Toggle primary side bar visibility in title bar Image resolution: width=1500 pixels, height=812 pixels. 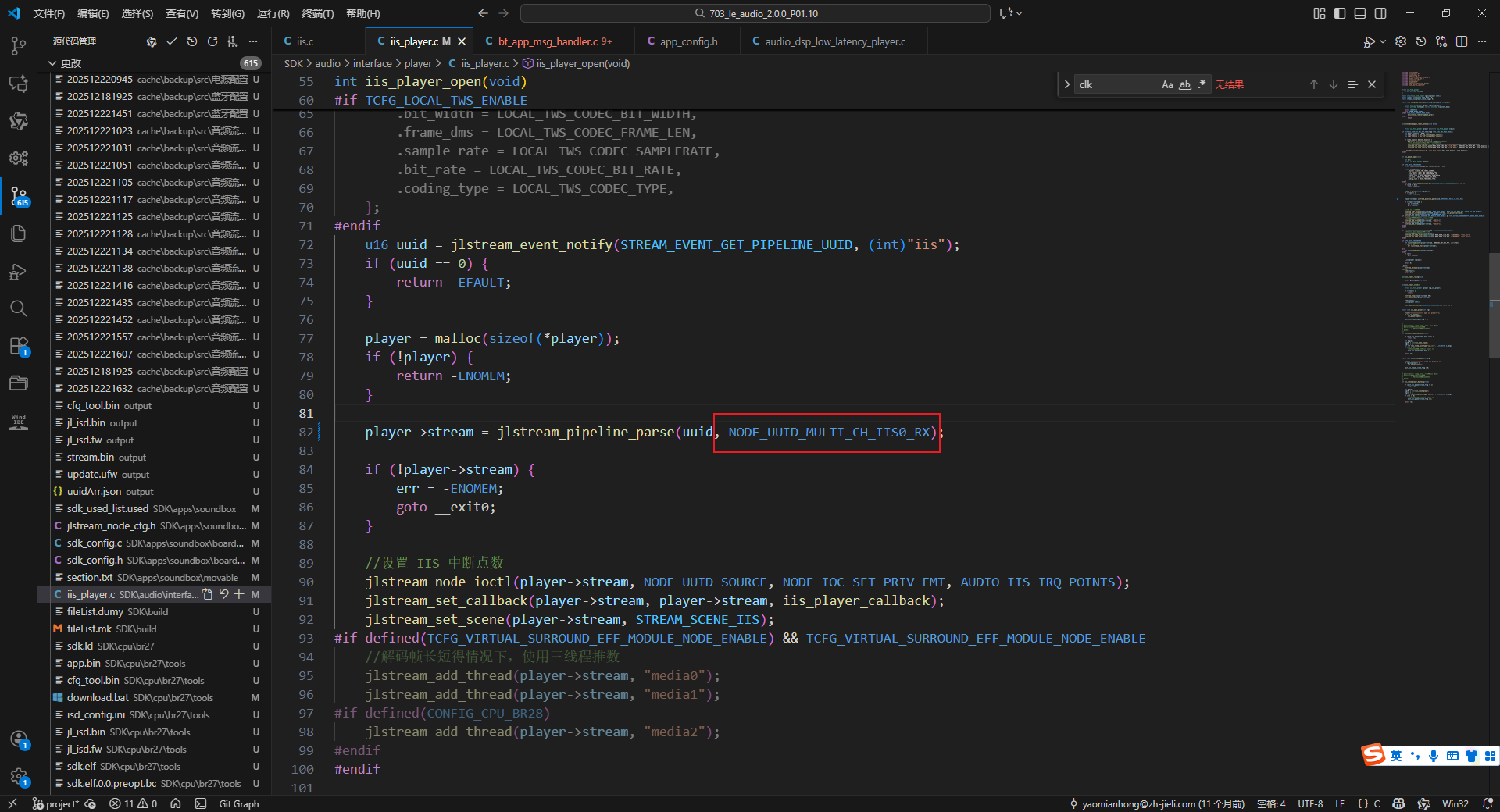[x=1340, y=13]
